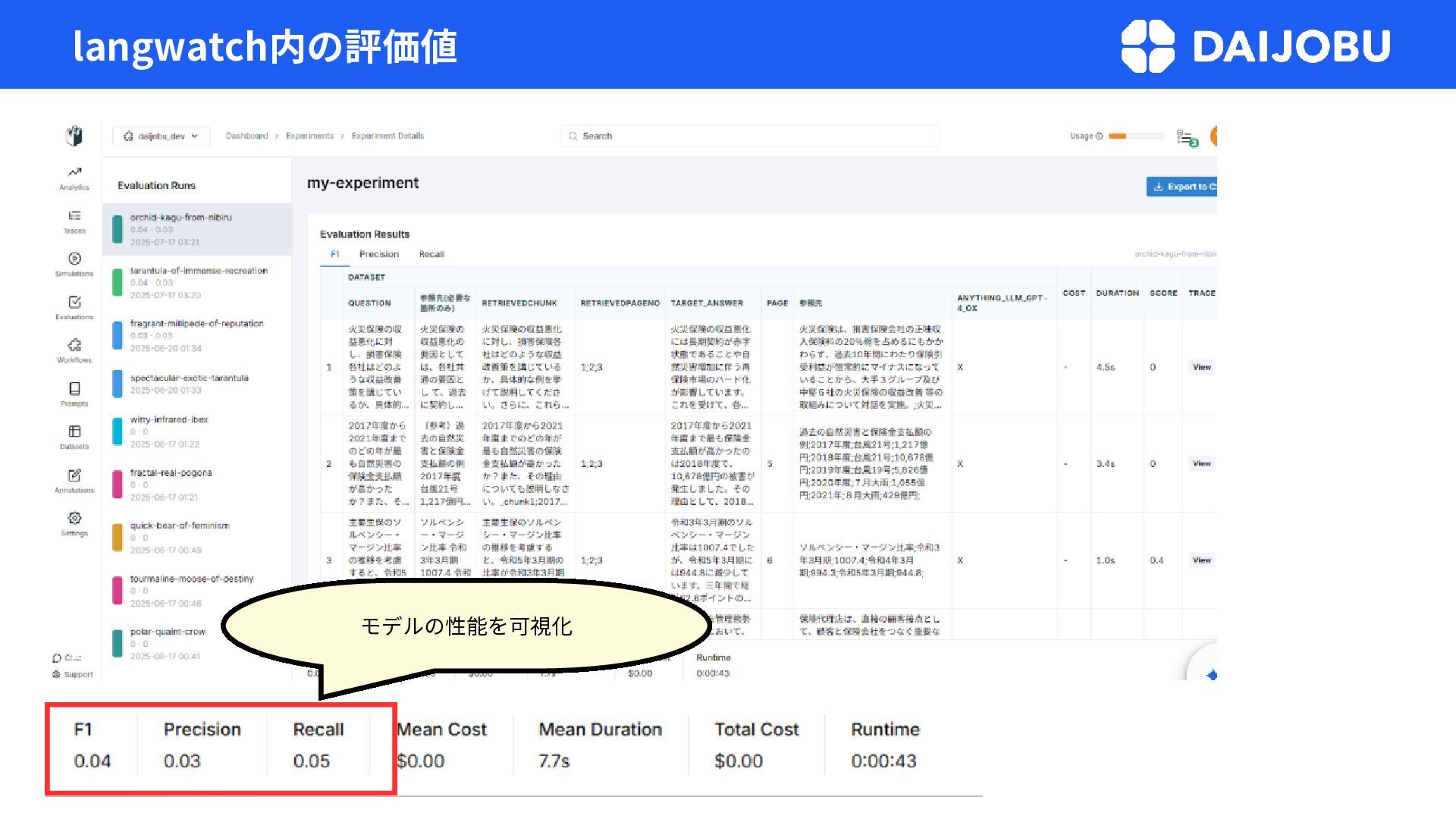Go to Experiments breadcrumb
This screenshot has height=819, width=1456.
309,136
